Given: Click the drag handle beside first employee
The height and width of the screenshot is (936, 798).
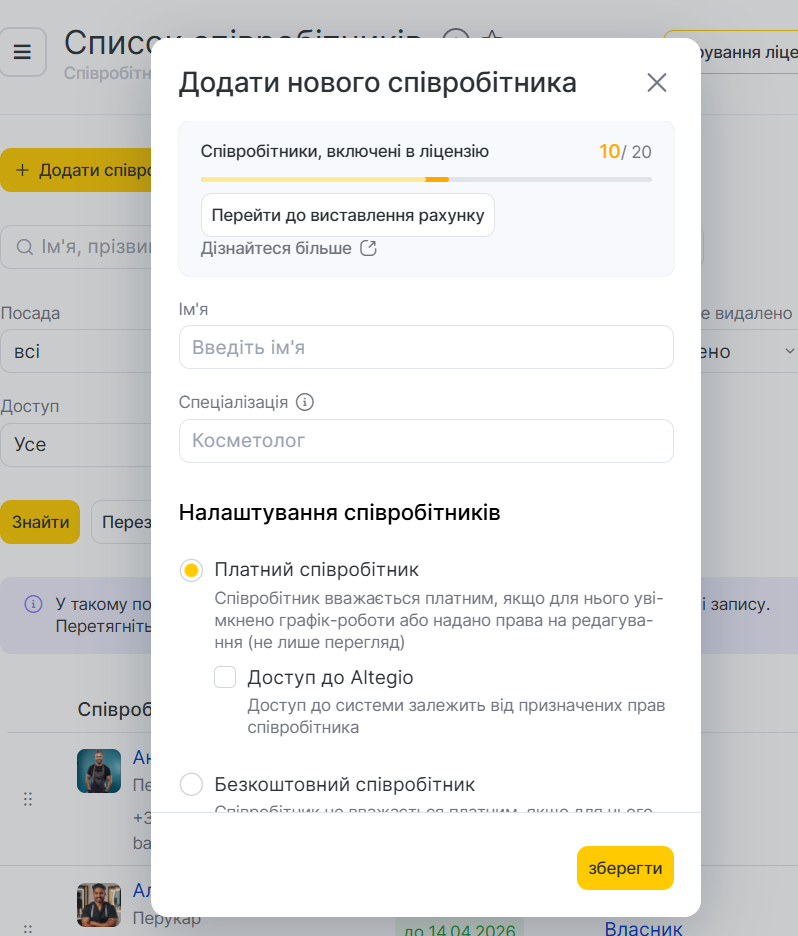Looking at the screenshot, I should pos(28,799).
